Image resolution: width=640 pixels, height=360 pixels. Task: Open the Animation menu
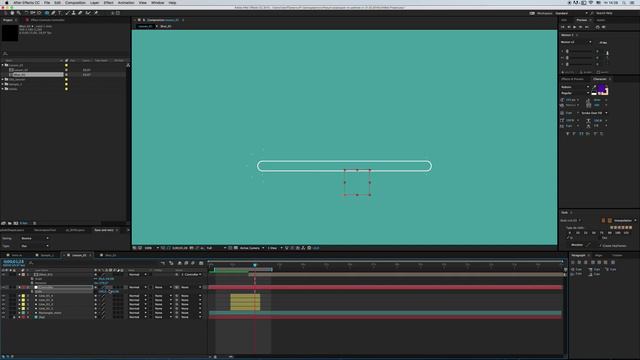126,2
